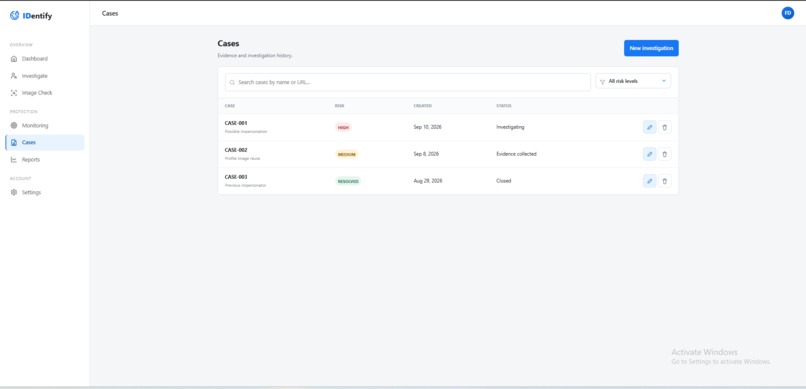Open the FD user avatar menu
Viewport: 806px width, 389px height.
[x=787, y=13]
